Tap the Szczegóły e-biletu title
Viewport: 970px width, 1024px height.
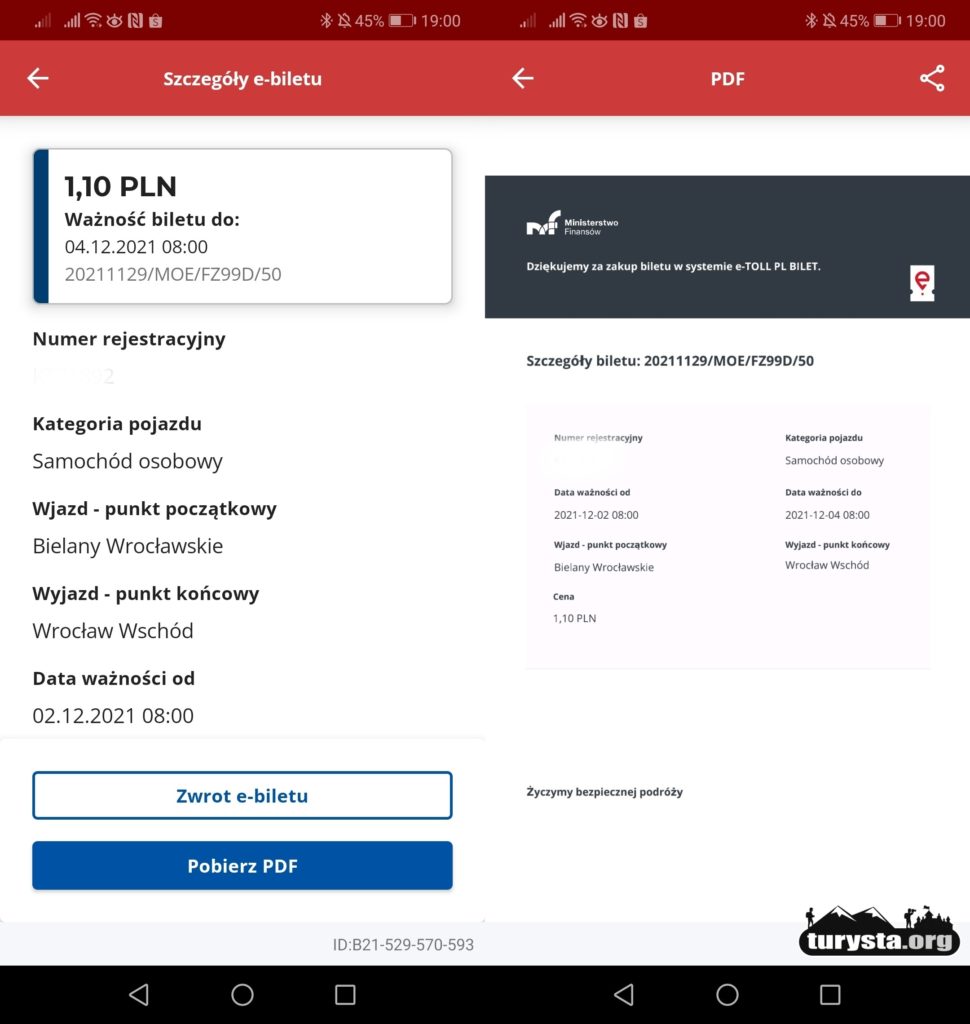coord(242,78)
